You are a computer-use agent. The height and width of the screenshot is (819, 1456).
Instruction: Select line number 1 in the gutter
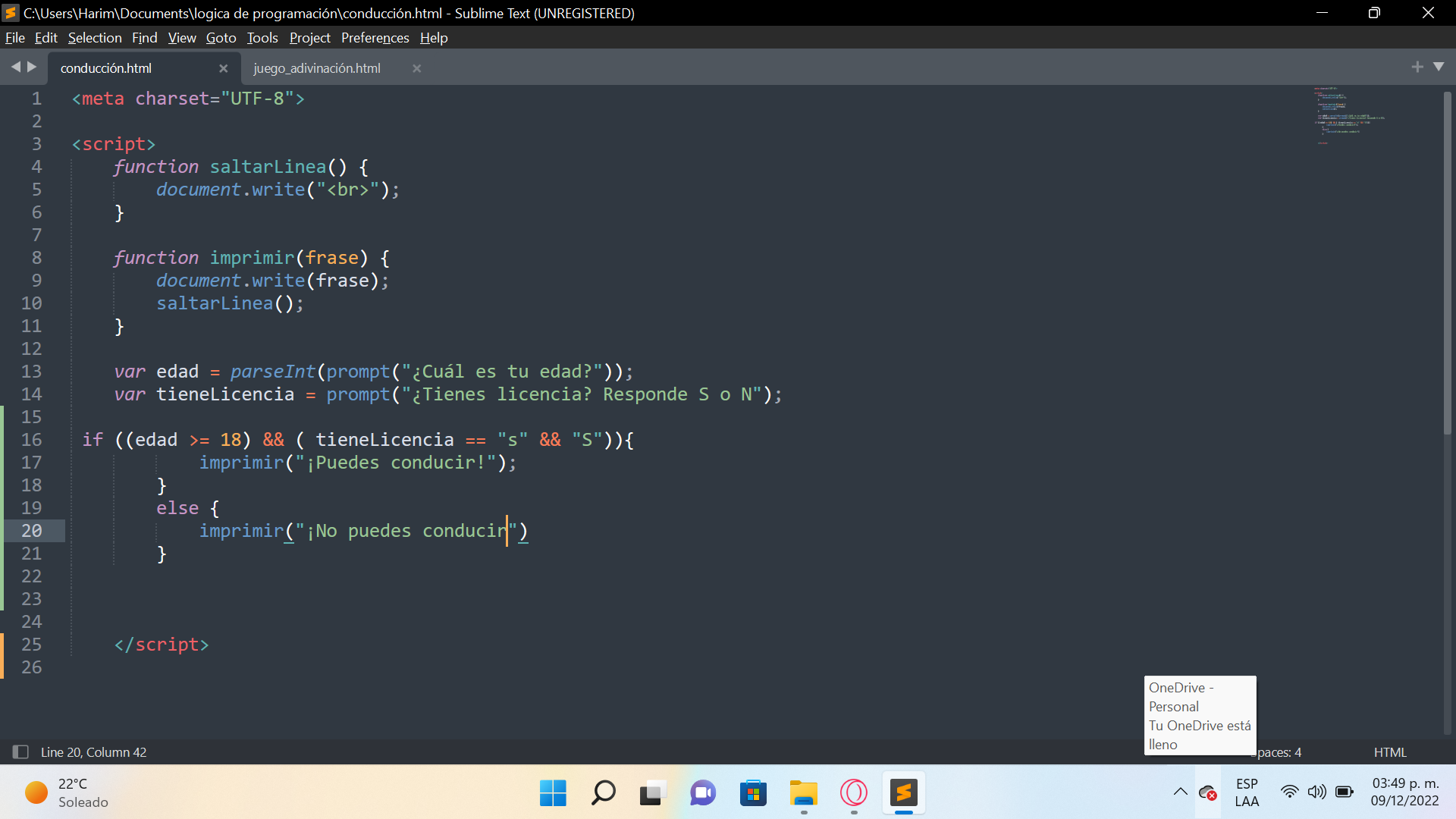click(x=36, y=99)
